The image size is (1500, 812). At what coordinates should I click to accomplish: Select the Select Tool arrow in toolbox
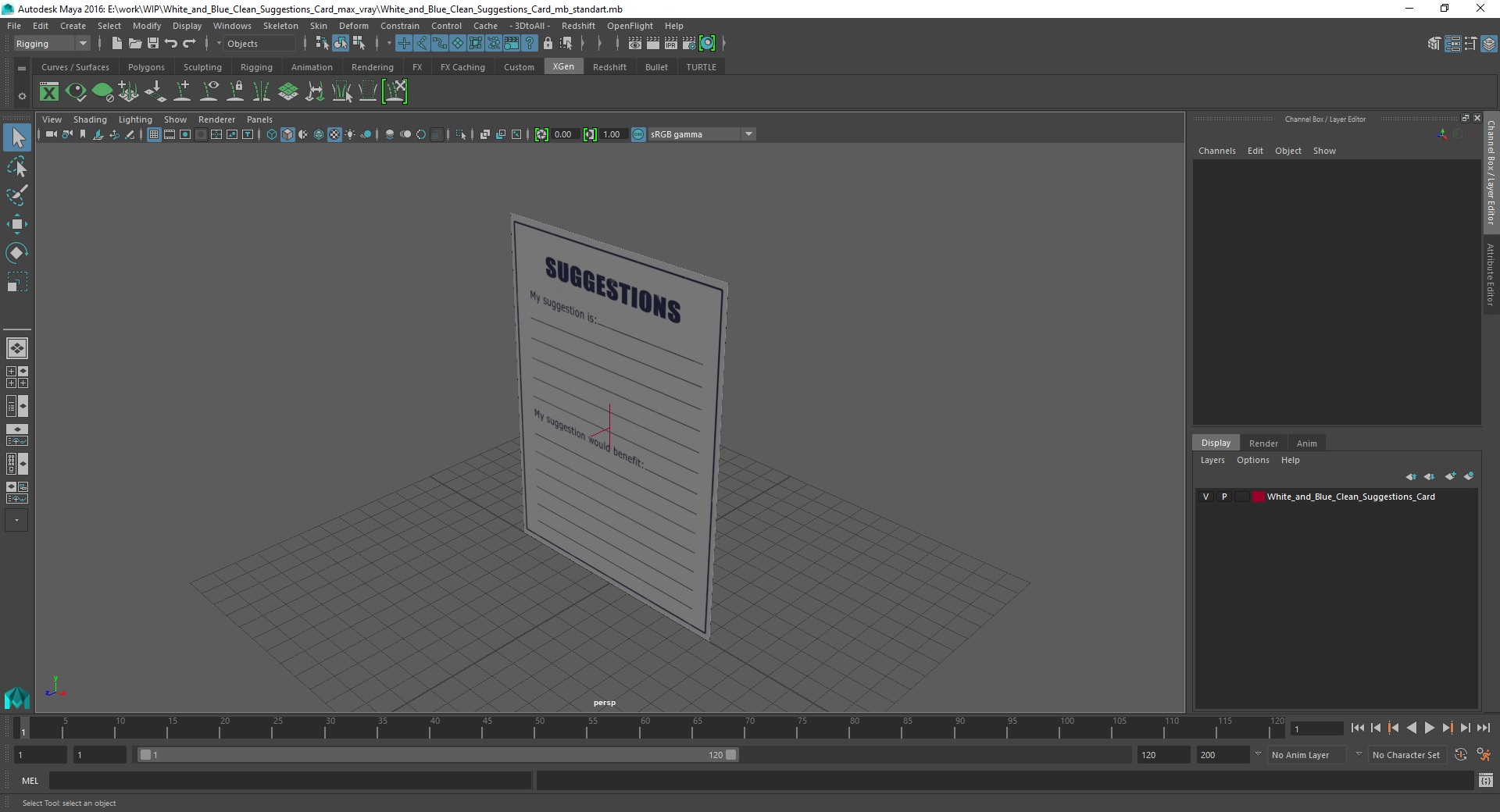click(x=17, y=138)
